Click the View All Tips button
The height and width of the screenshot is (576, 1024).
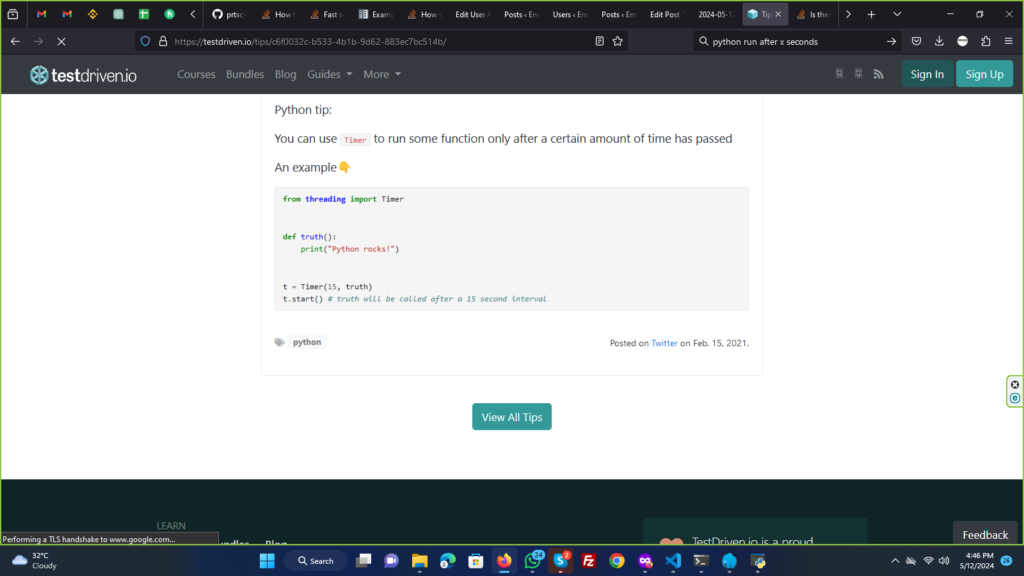511,417
